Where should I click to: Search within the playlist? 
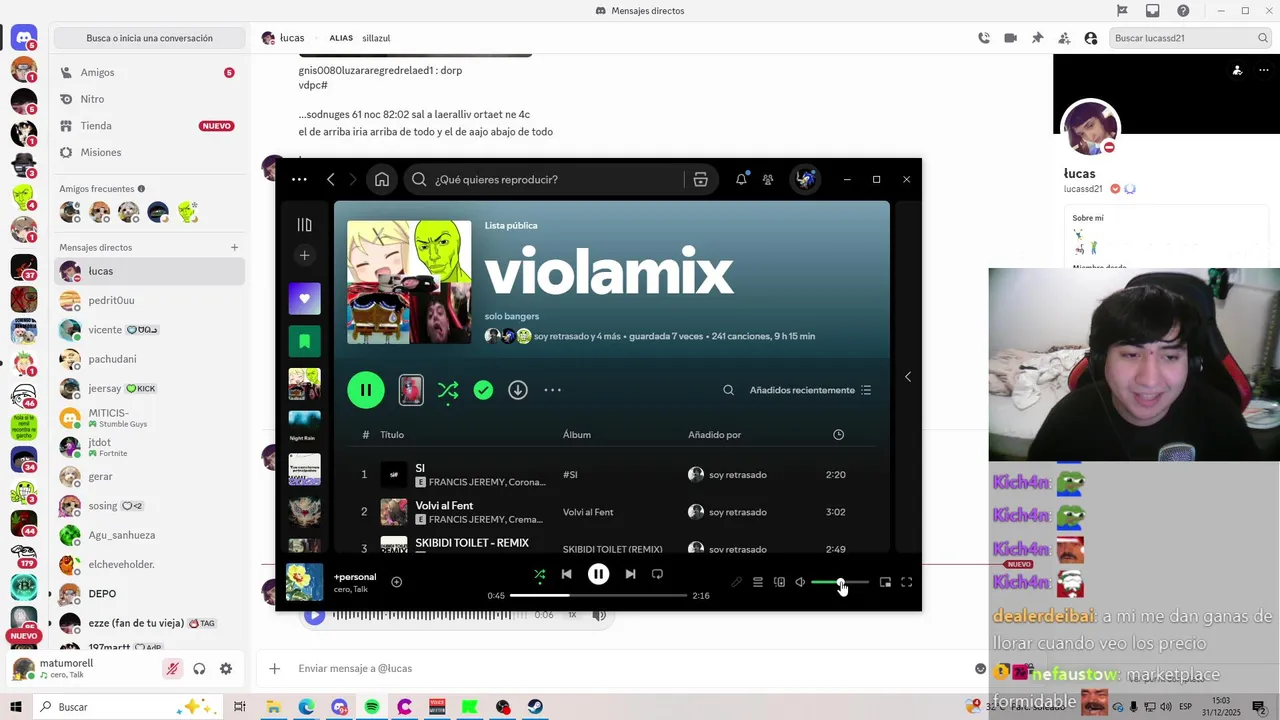[x=728, y=390]
